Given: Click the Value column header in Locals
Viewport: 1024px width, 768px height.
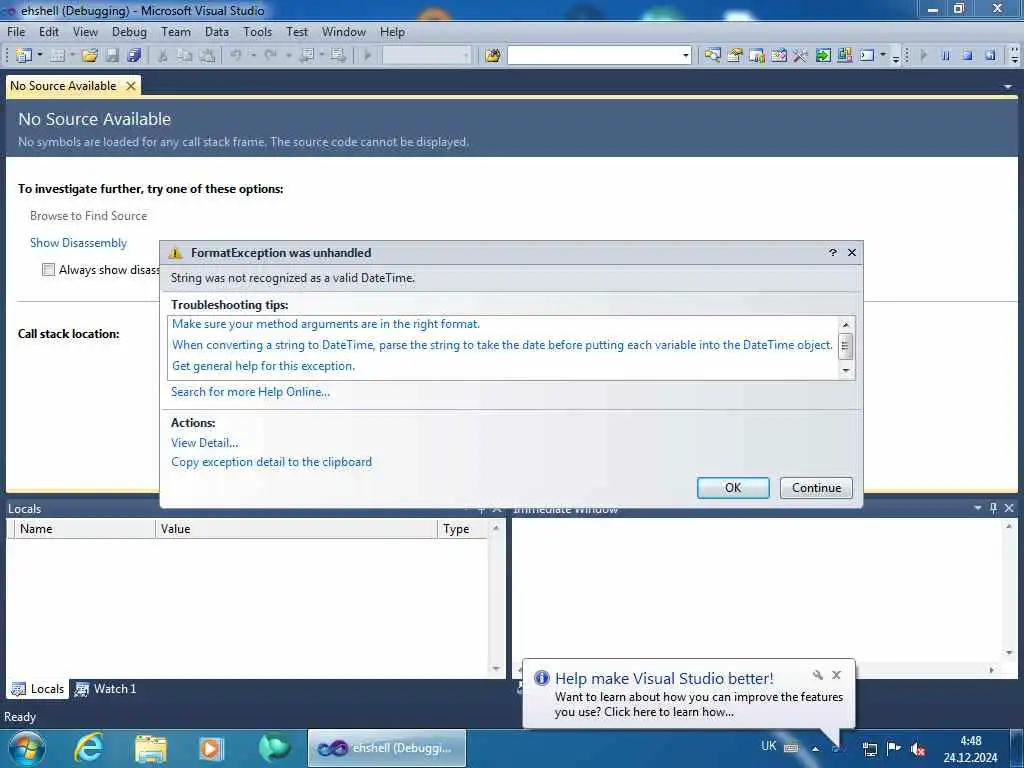Looking at the screenshot, I should (296, 529).
